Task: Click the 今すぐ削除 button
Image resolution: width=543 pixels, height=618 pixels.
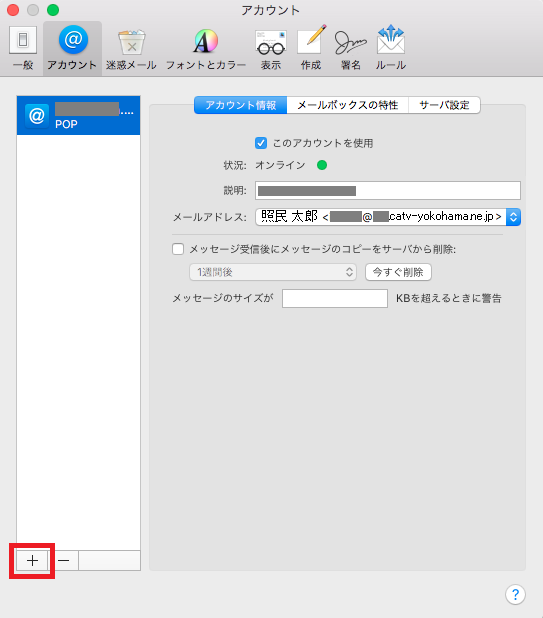Action: coord(398,272)
